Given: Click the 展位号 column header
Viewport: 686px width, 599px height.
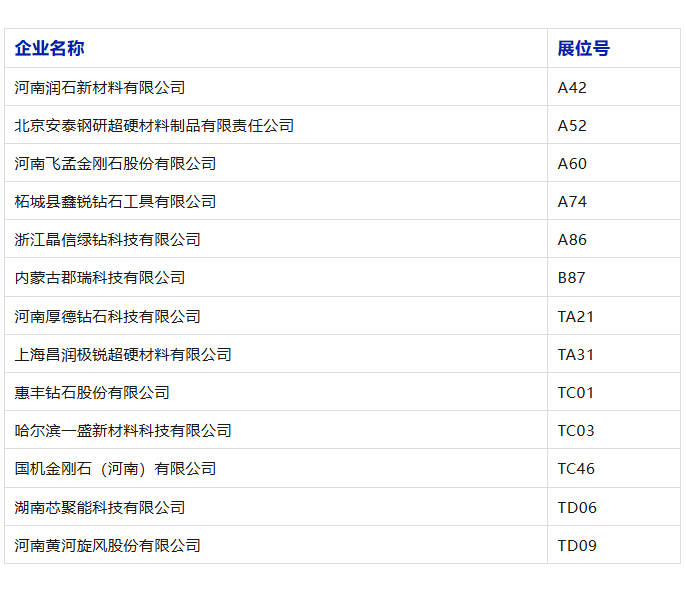Looking at the screenshot, I should point(584,48).
